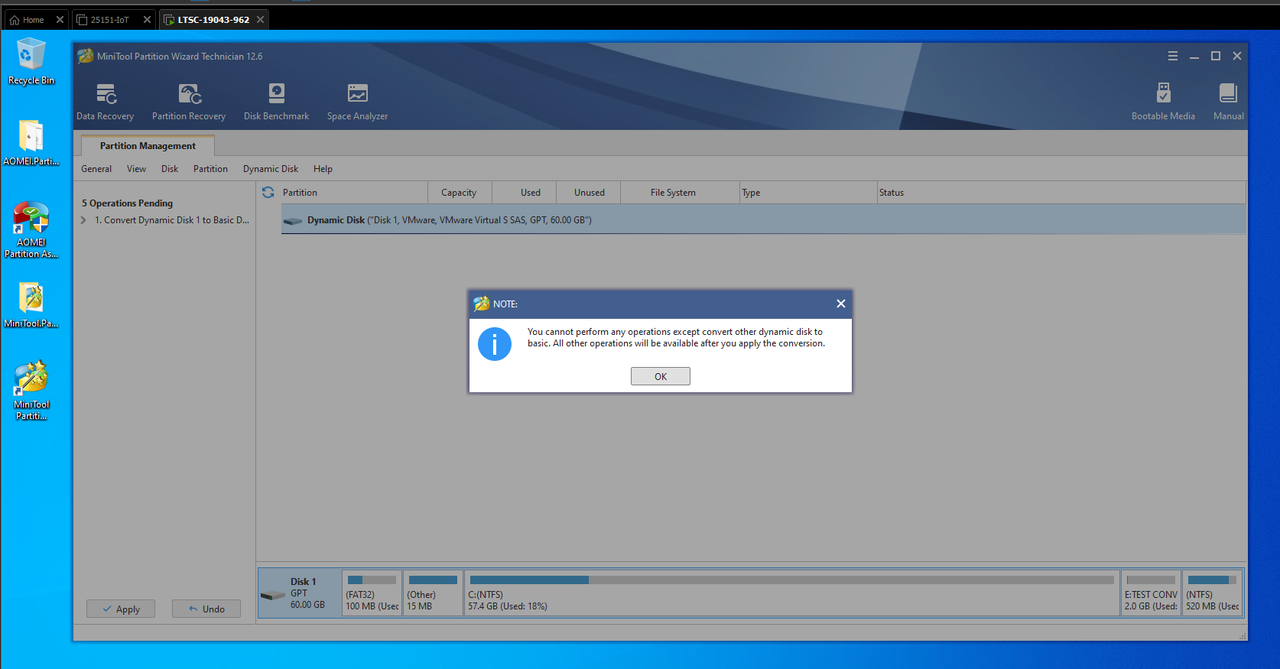
Task: Close the NOTE dialog with X
Action: coord(840,303)
